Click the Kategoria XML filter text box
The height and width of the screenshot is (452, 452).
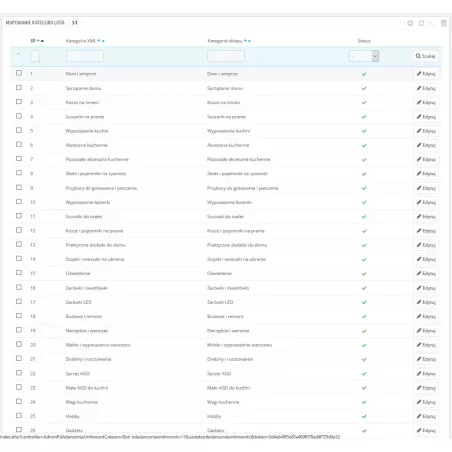pos(85,56)
